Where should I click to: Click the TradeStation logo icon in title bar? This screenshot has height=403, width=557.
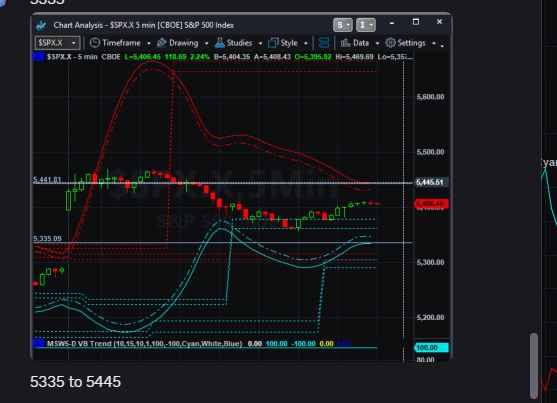pos(41,25)
